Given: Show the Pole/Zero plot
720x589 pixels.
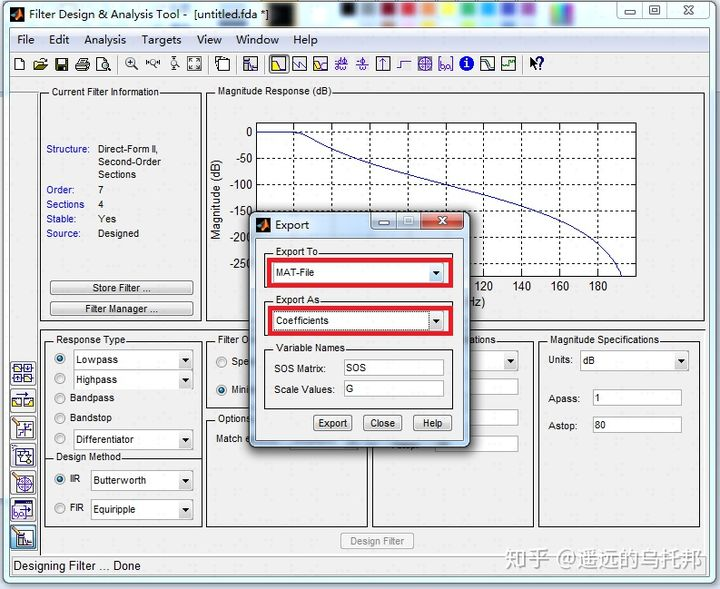Looking at the screenshot, I should click(x=424, y=64).
